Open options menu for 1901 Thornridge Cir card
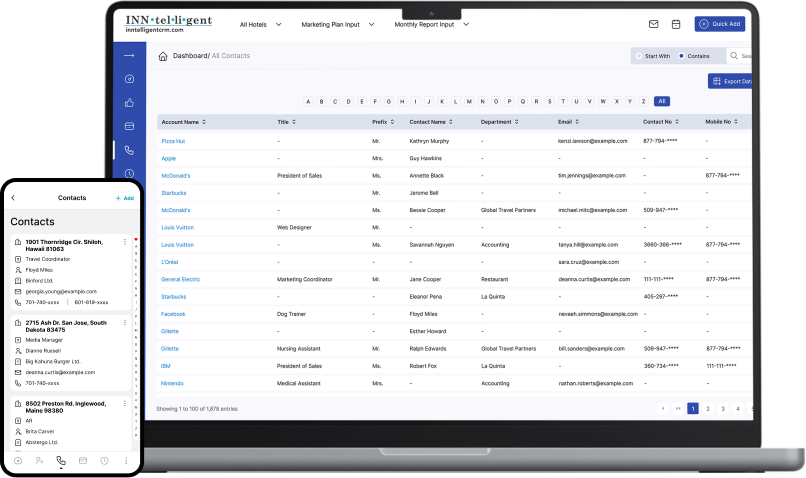This screenshot has height=478, width=806. [125, 242]
